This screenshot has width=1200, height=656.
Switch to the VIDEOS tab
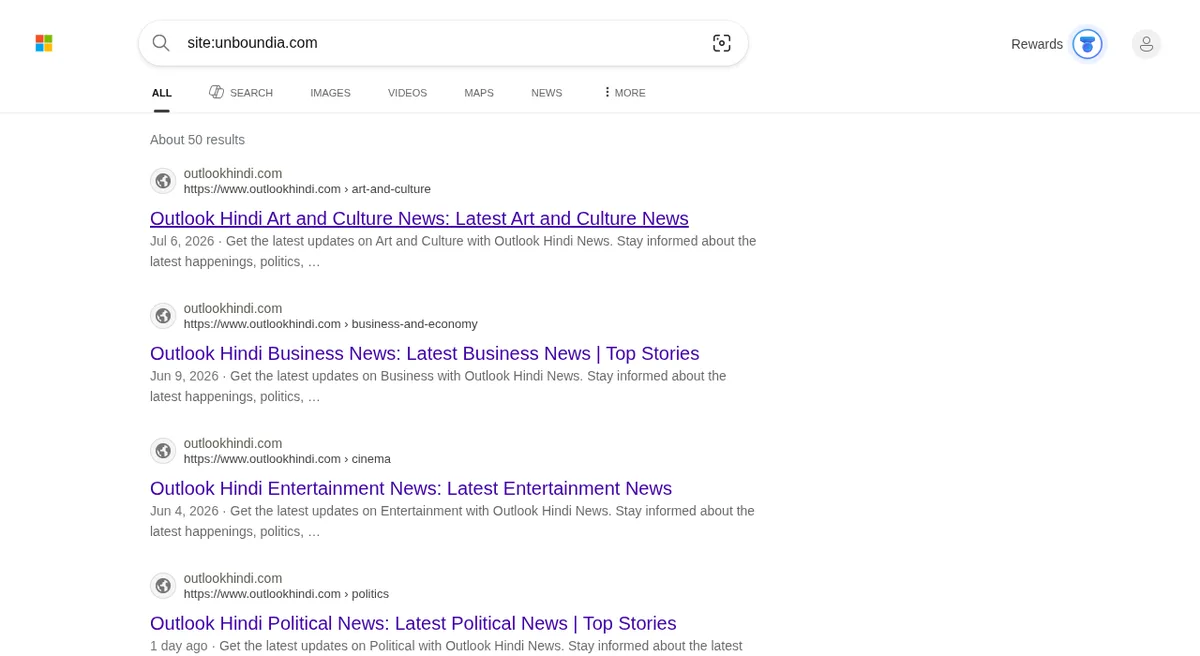(407, 93)
